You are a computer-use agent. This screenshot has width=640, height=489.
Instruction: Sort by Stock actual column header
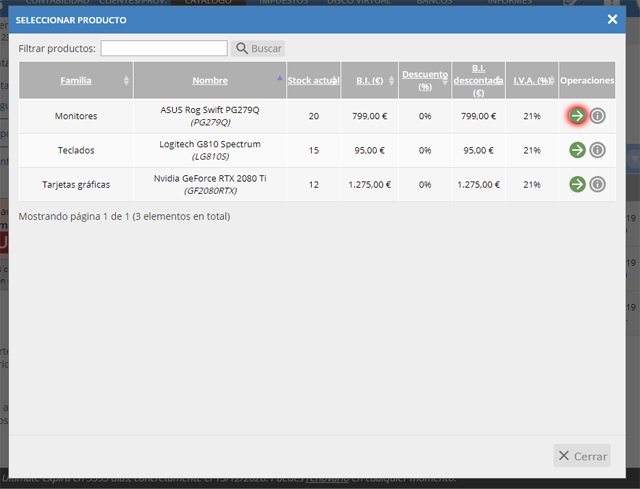pyautogui.click(x=313, y=80)
